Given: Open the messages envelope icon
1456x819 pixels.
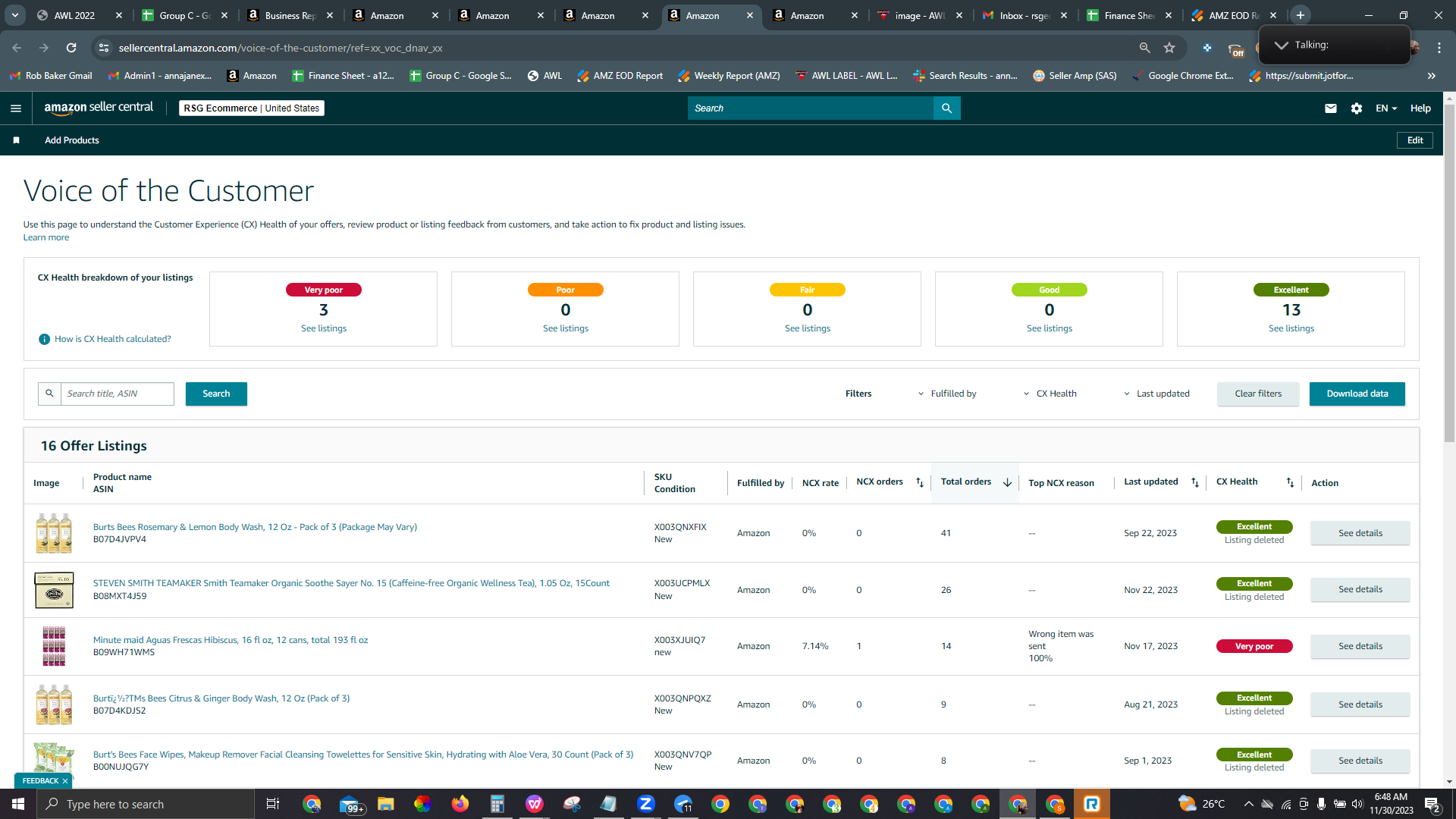Looking at the screenshot, I should point(1330,108).
